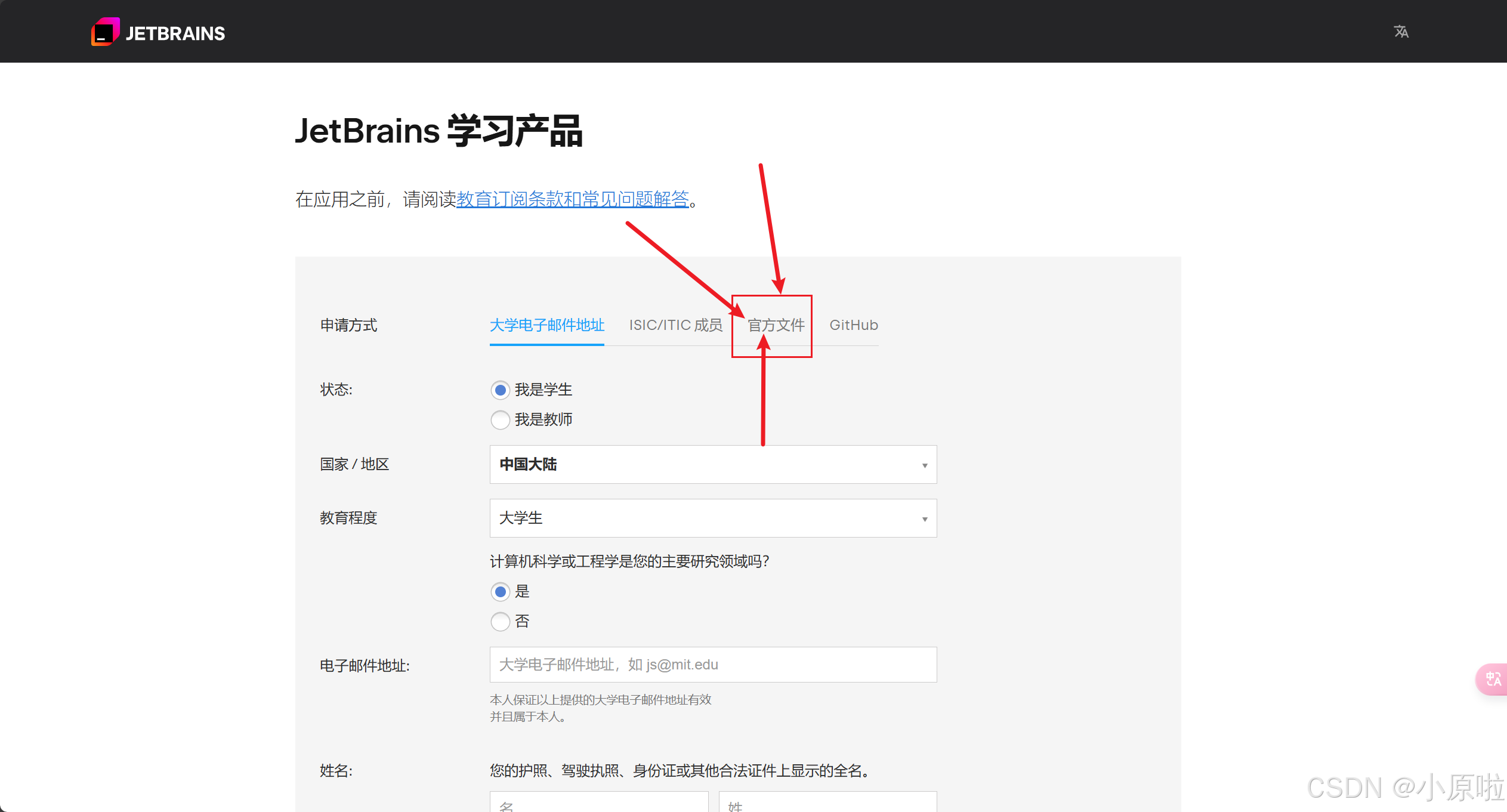
Task: Open the language switcher icon in header
Action: [1401, 32]
